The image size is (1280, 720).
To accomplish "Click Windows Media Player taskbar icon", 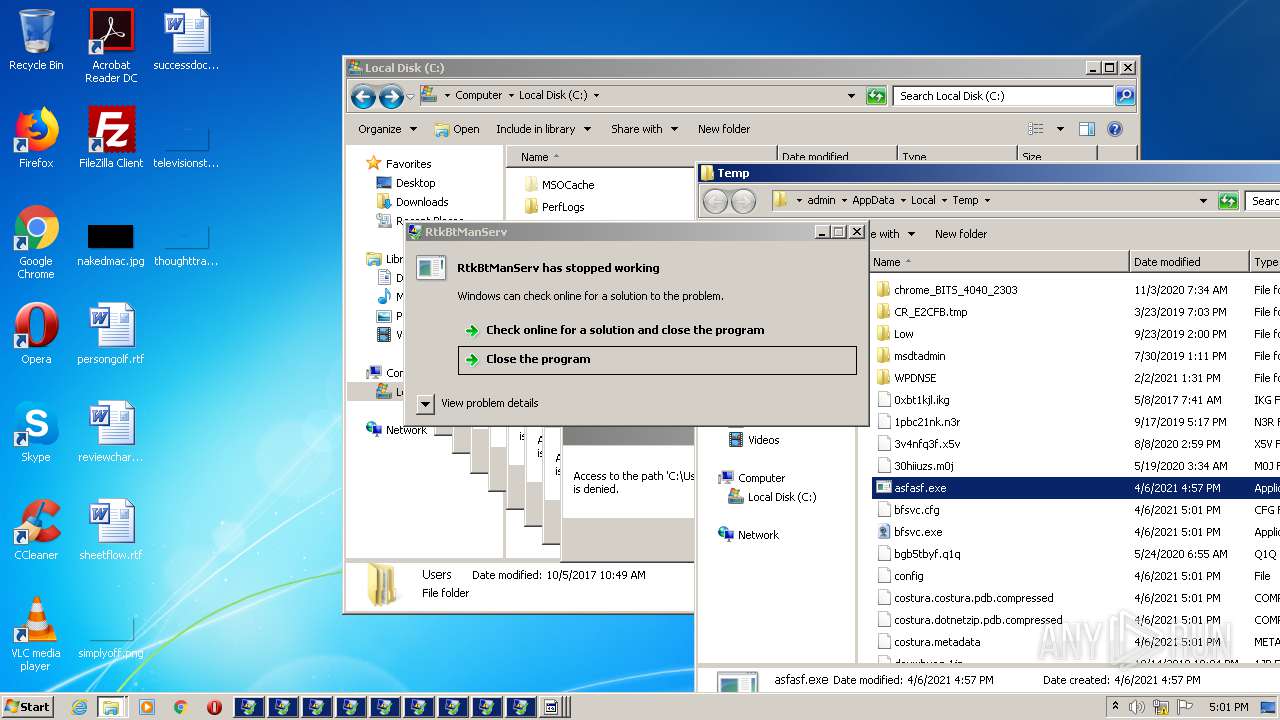I will click(147, 707).
